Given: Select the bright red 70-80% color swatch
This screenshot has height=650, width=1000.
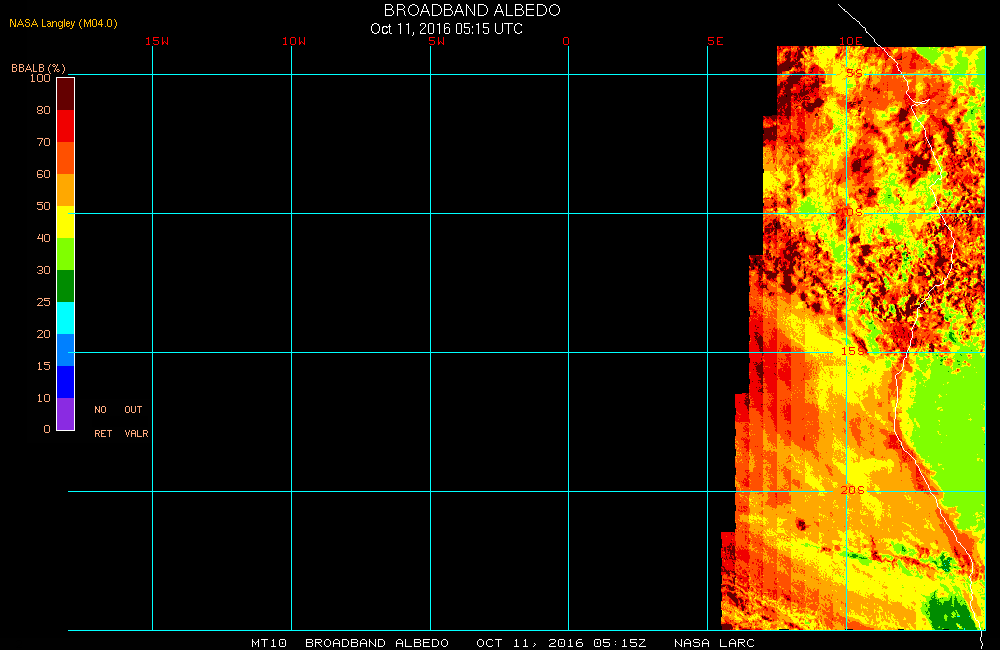Looking at the screenshot, I should click(x=65, y=126).
